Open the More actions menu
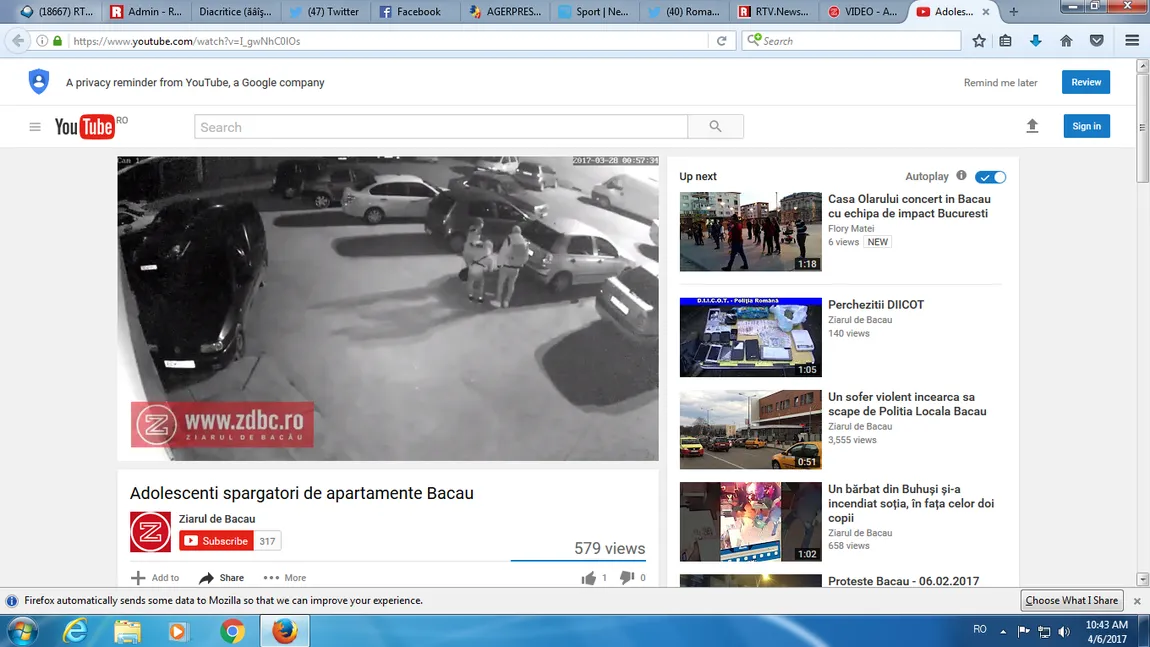This screenshot has width=1150, height=647. (x=285, y=578)
